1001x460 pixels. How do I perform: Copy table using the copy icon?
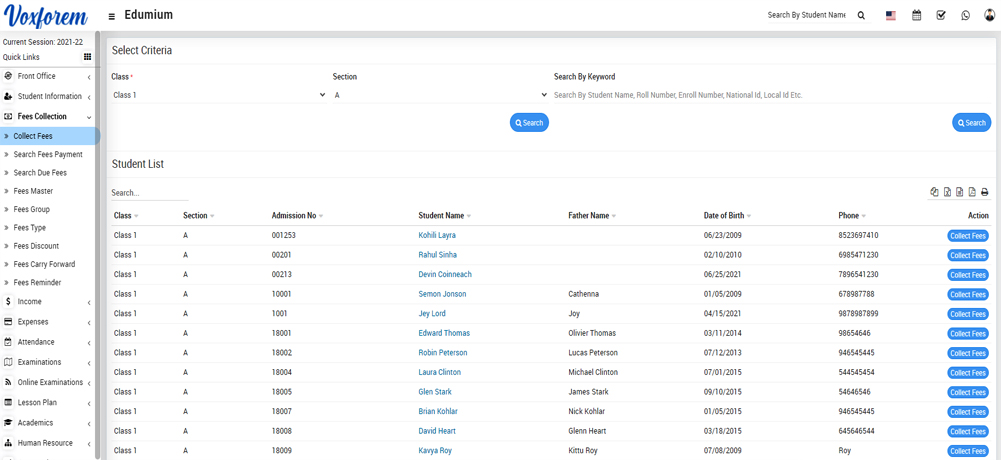tap(934, 192)
